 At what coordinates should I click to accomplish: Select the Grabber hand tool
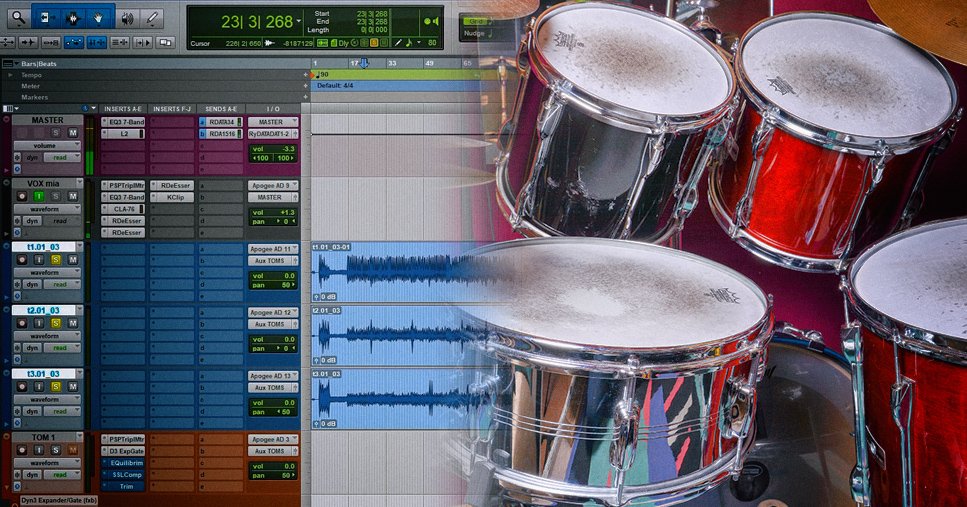(99, 17)
